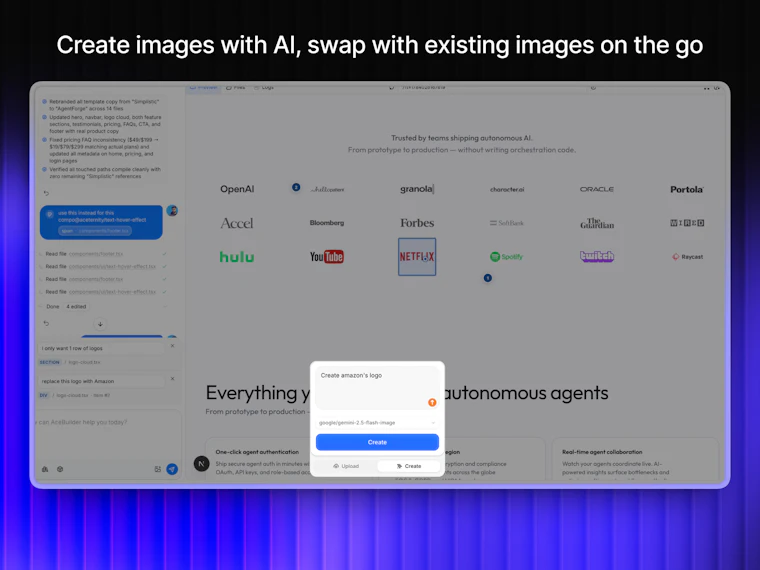Click the OpenAI logo

[237, 189]
